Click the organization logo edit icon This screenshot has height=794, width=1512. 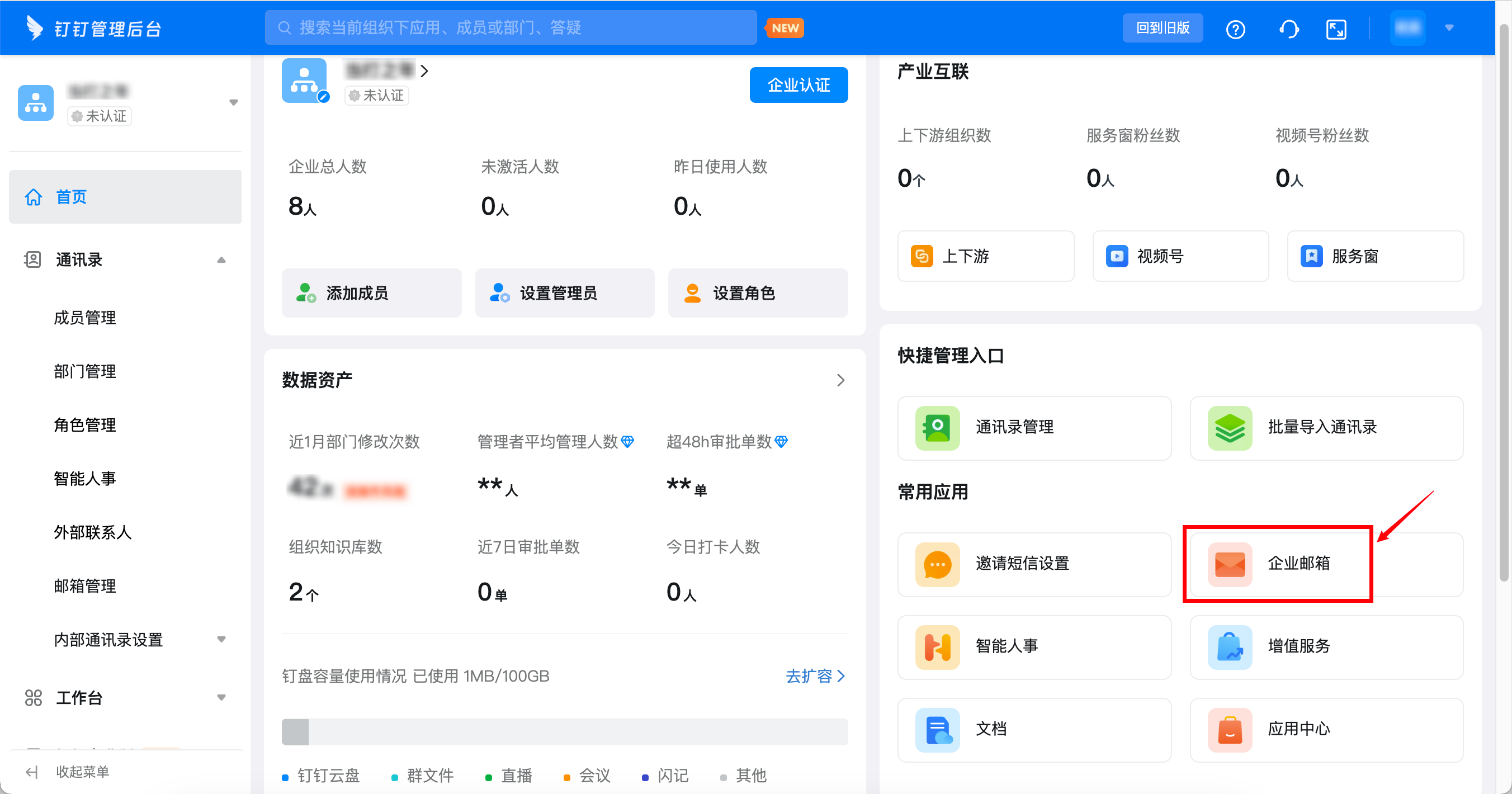coord(323,97)
